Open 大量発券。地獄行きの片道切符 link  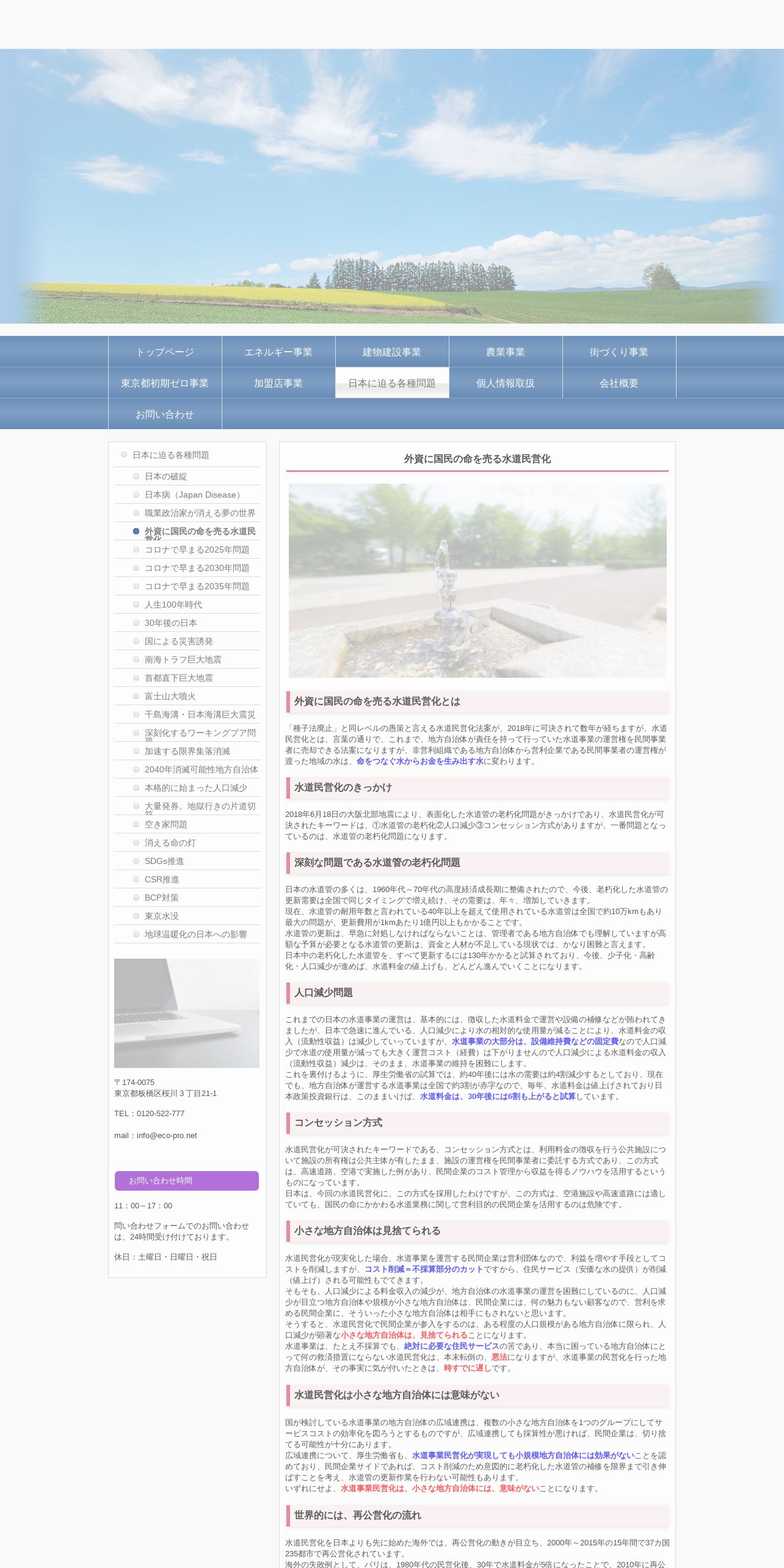click(x=187, y=806)
